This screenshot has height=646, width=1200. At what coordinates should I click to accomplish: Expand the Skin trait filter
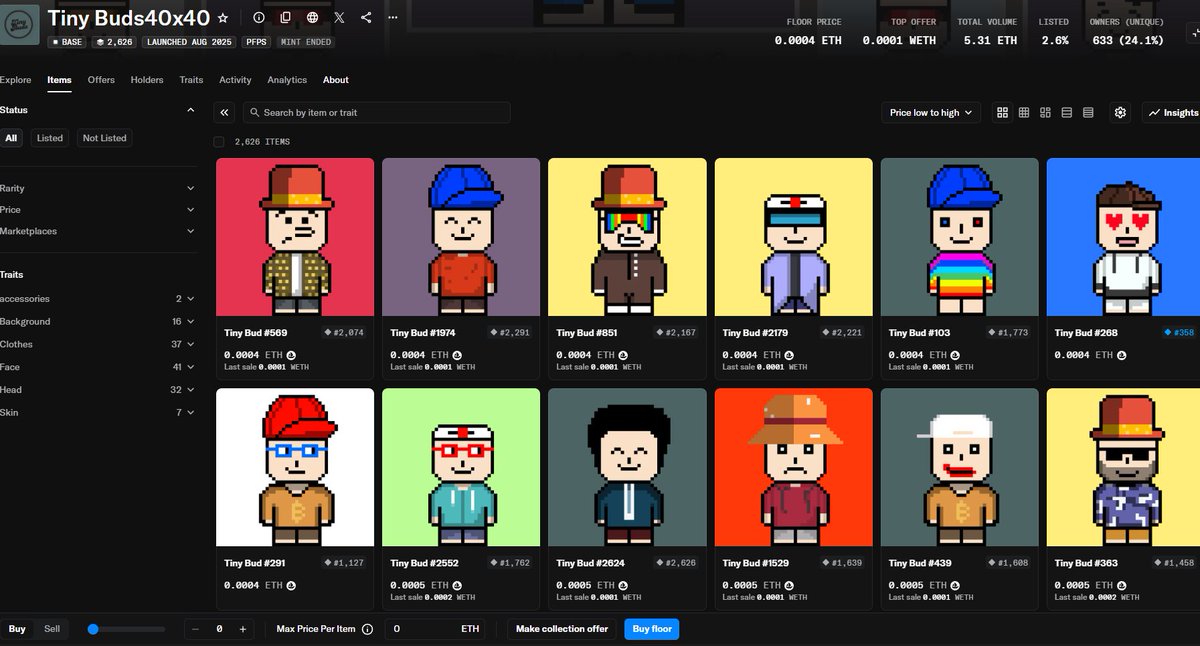point(97,412)
